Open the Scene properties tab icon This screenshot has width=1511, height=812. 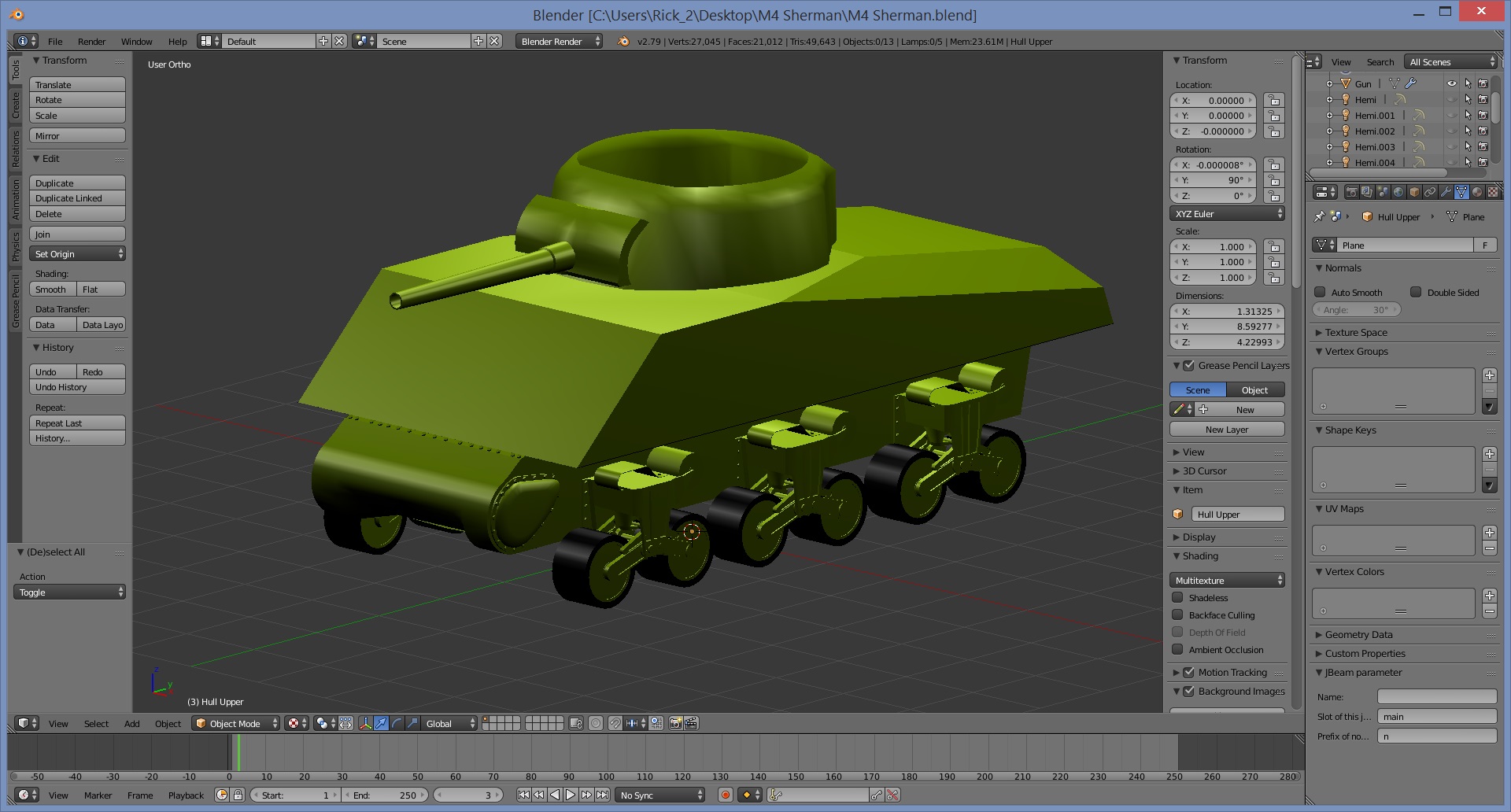coord(1383,192)
